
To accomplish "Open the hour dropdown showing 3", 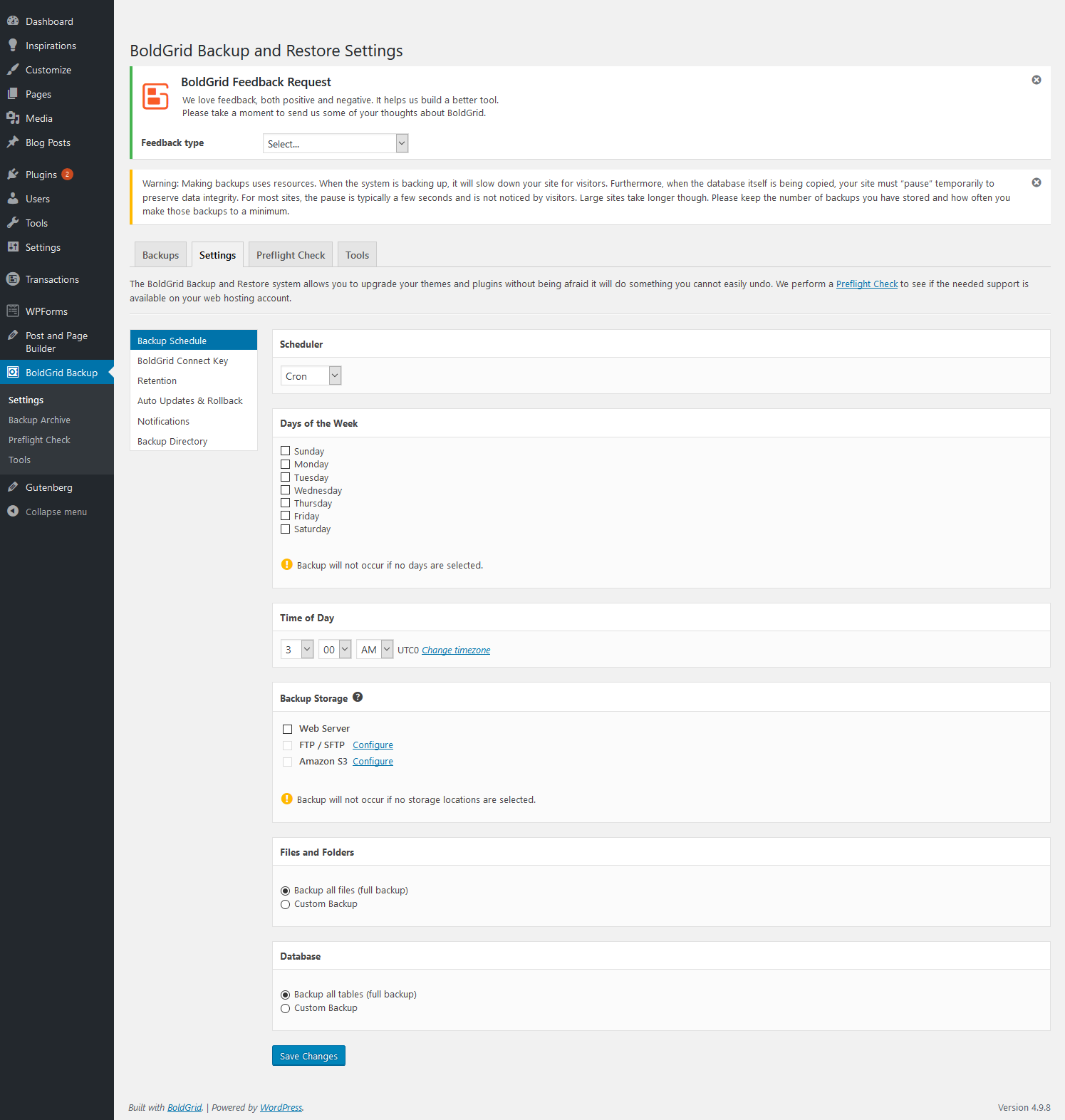I will (x=297, y=649).
